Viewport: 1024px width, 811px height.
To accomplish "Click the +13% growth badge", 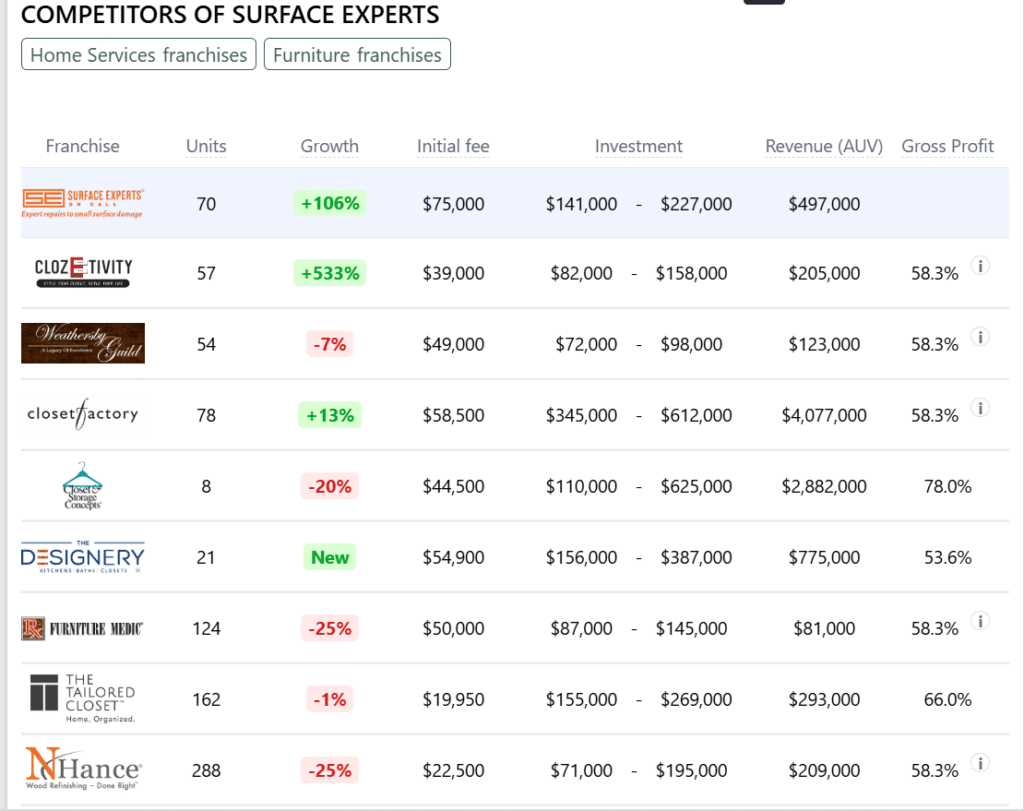I will click(330, 415).
